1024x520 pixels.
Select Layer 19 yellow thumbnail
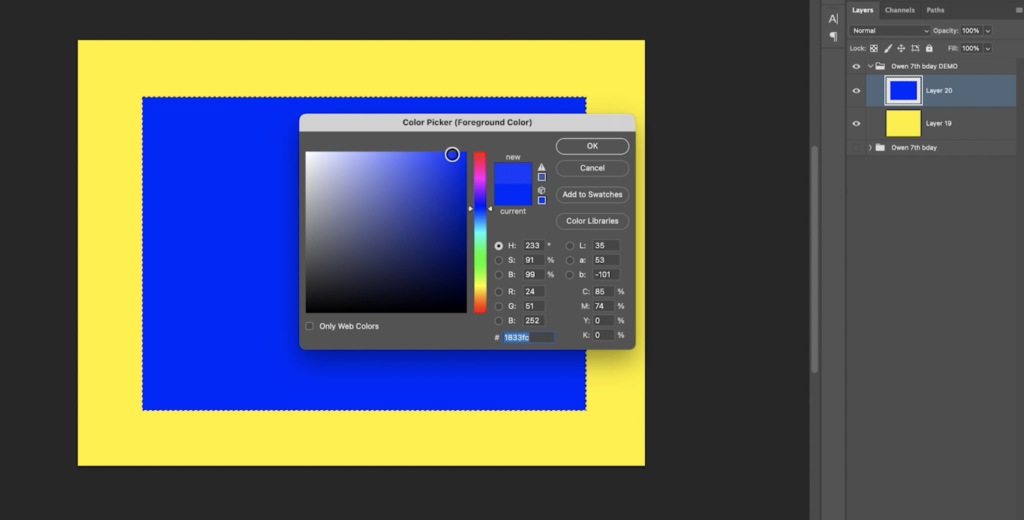pyautogui.click(x=903, y=123)
